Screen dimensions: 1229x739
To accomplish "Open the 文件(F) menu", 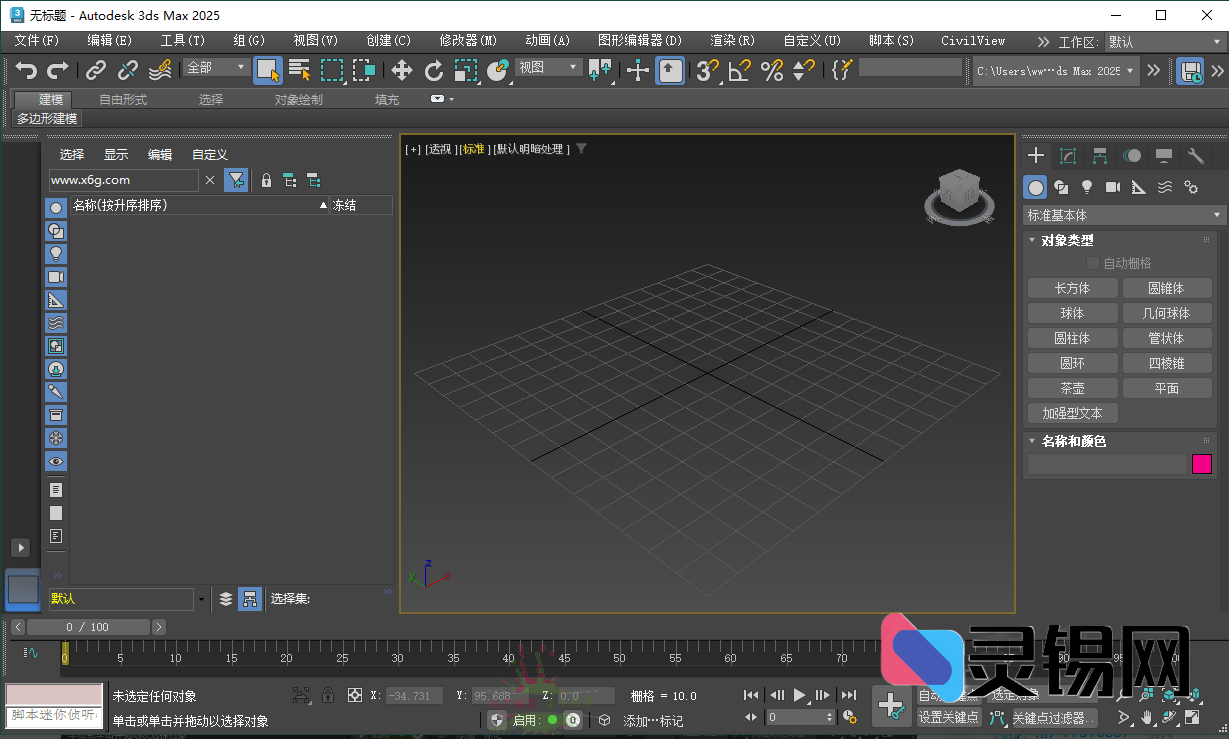I will pyautogui.click(x=37, y=41).
